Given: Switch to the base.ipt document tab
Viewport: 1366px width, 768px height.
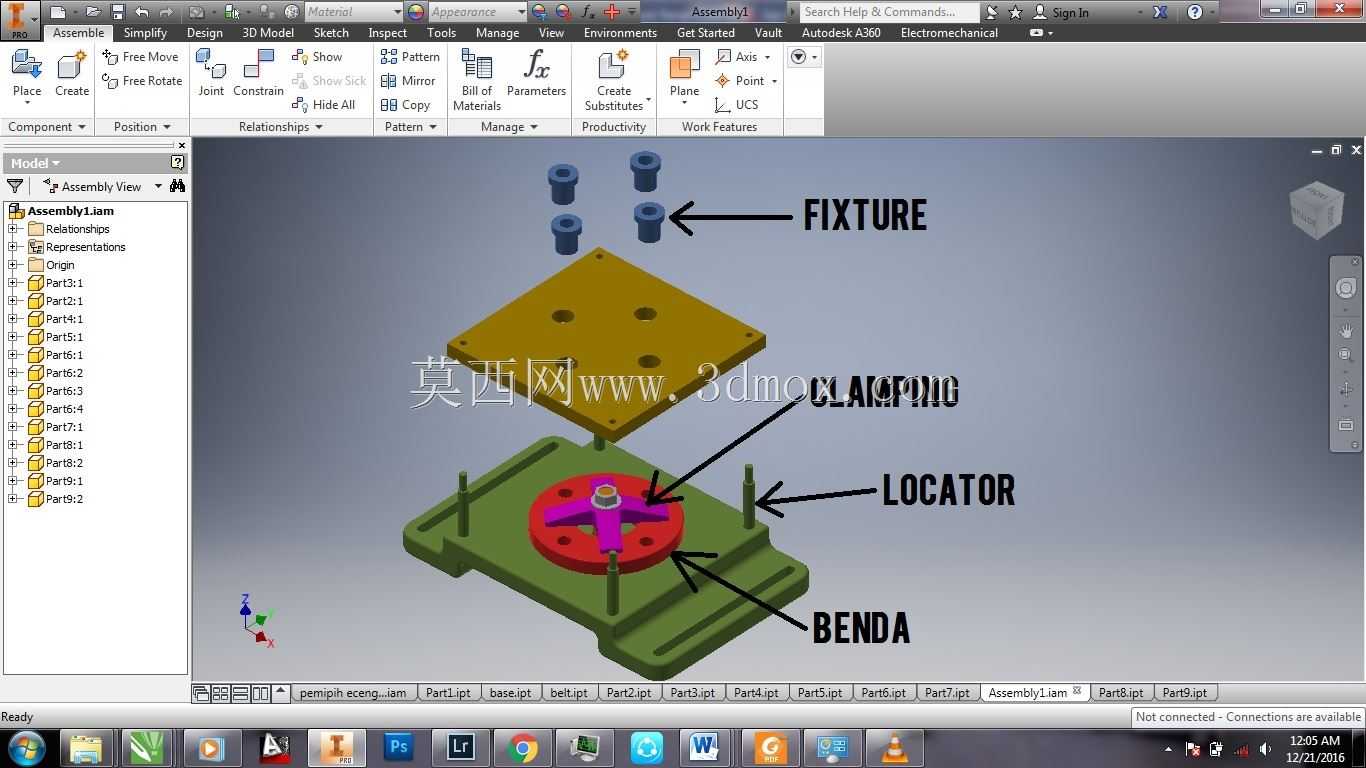Looking at the screenshot, I should coord(510,693).
